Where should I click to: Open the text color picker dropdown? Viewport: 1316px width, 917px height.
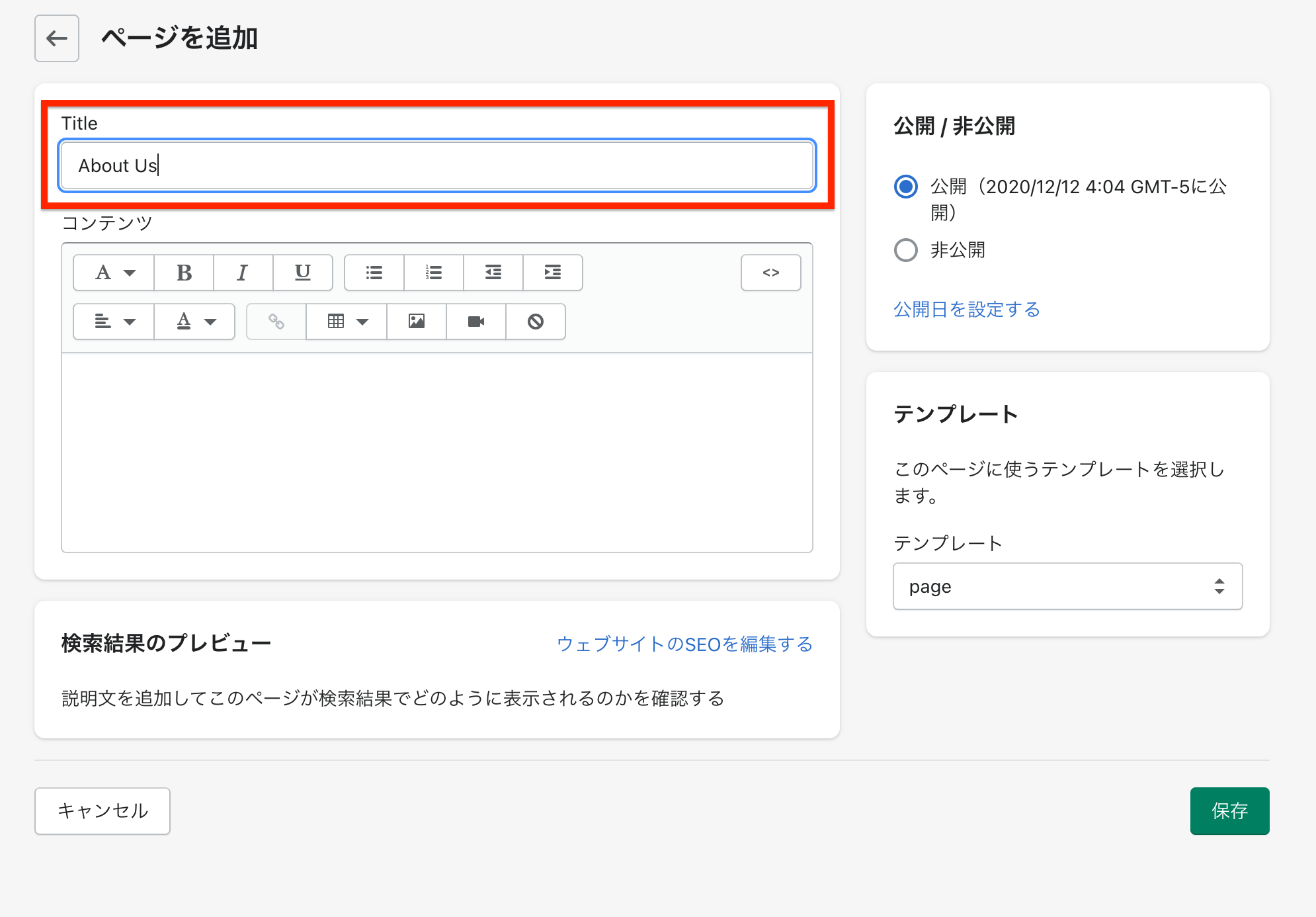click(194, 322)
